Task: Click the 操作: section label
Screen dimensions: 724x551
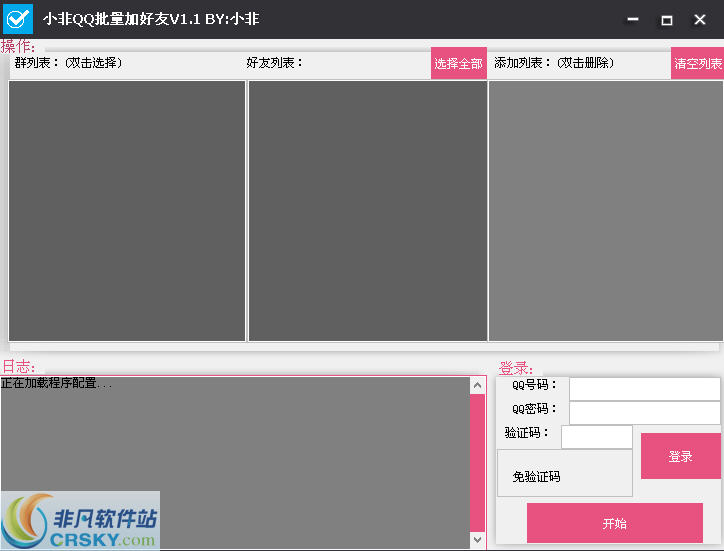Action: (x=18, y=46)
